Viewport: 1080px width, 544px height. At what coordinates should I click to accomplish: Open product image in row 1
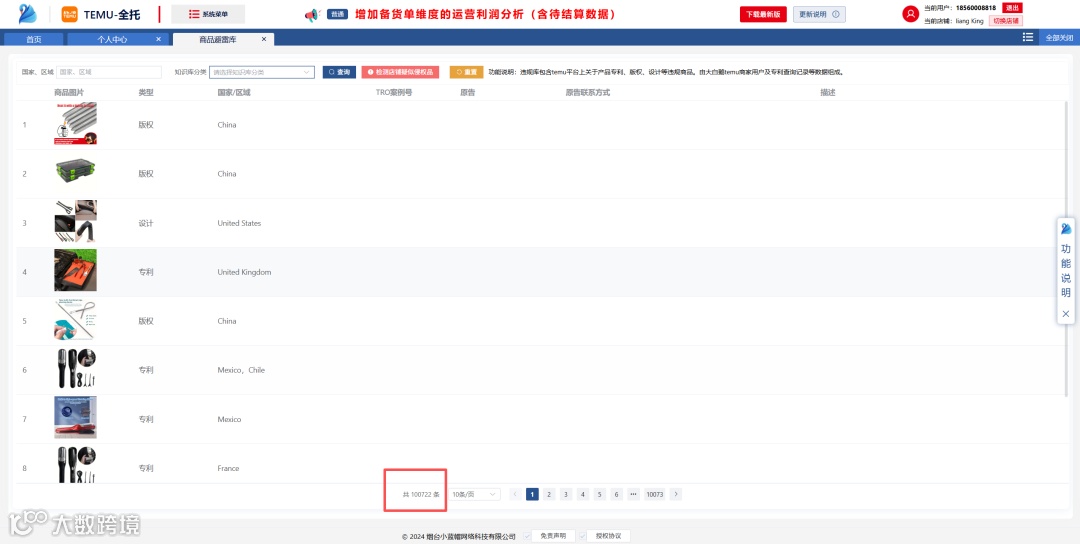pyautogui.click(x=76, y=124)
